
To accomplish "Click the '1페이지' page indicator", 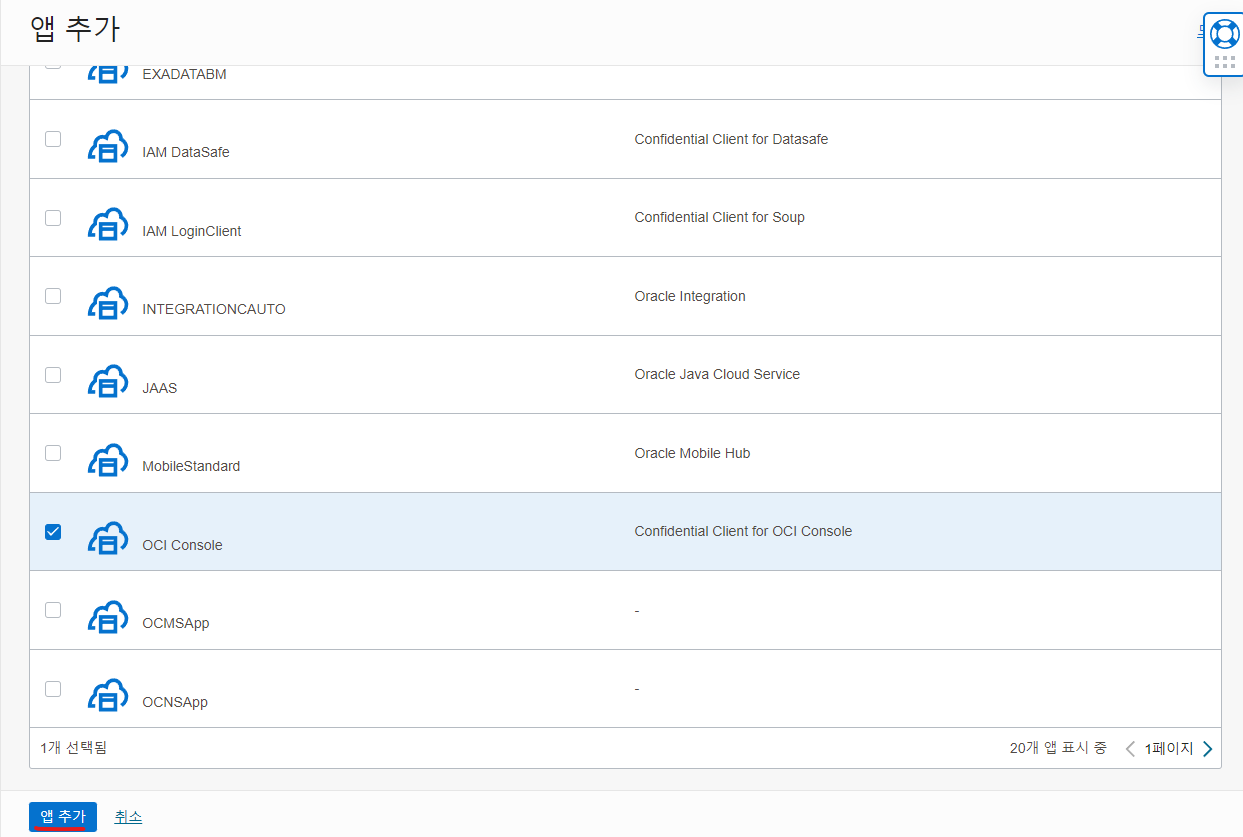I will point(1169,748).
